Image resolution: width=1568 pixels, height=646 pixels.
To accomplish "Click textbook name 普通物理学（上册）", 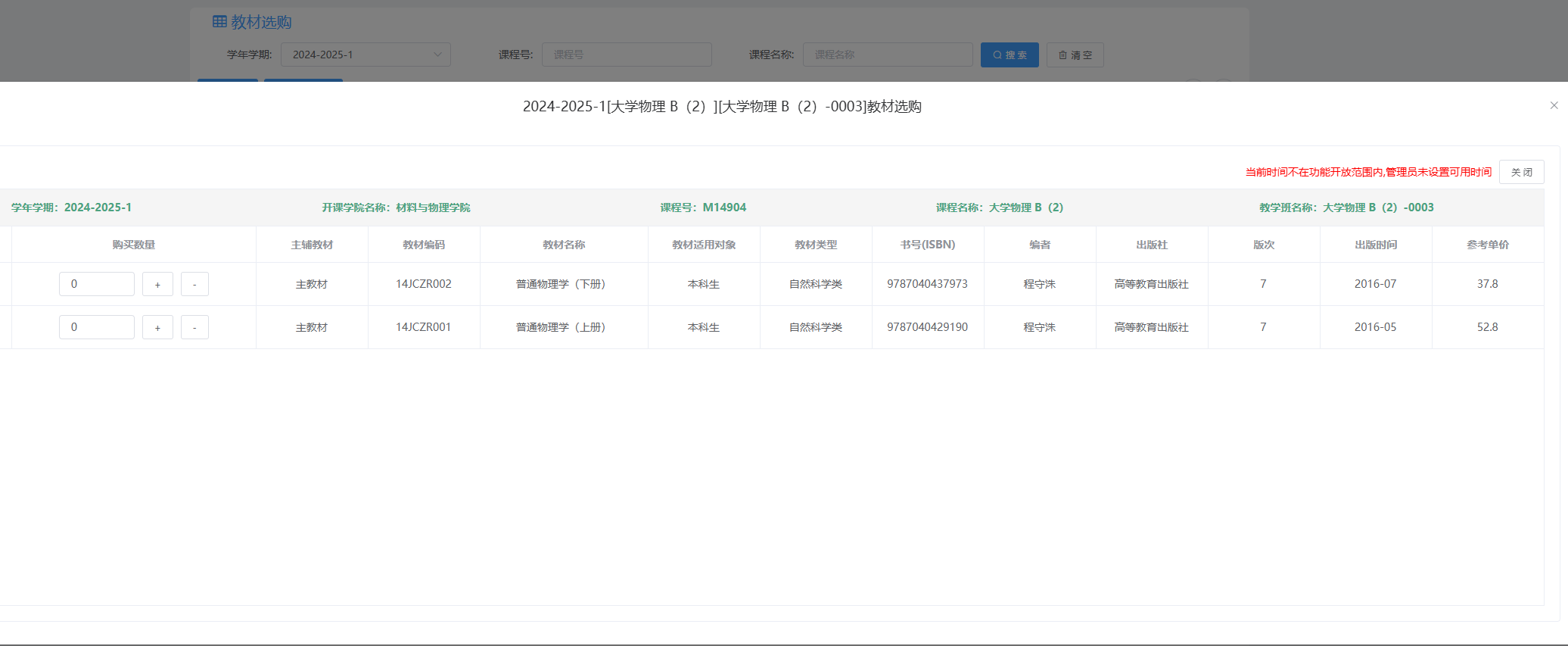I will [x=564, y=327].
